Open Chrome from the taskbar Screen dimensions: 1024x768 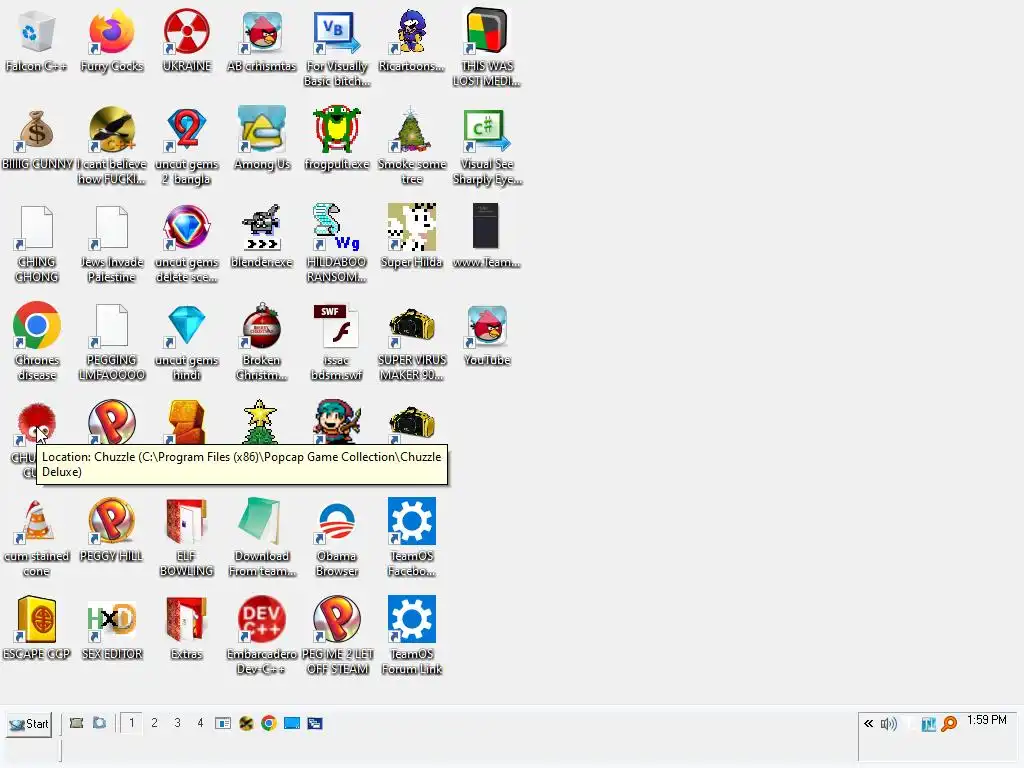point(268,723)
